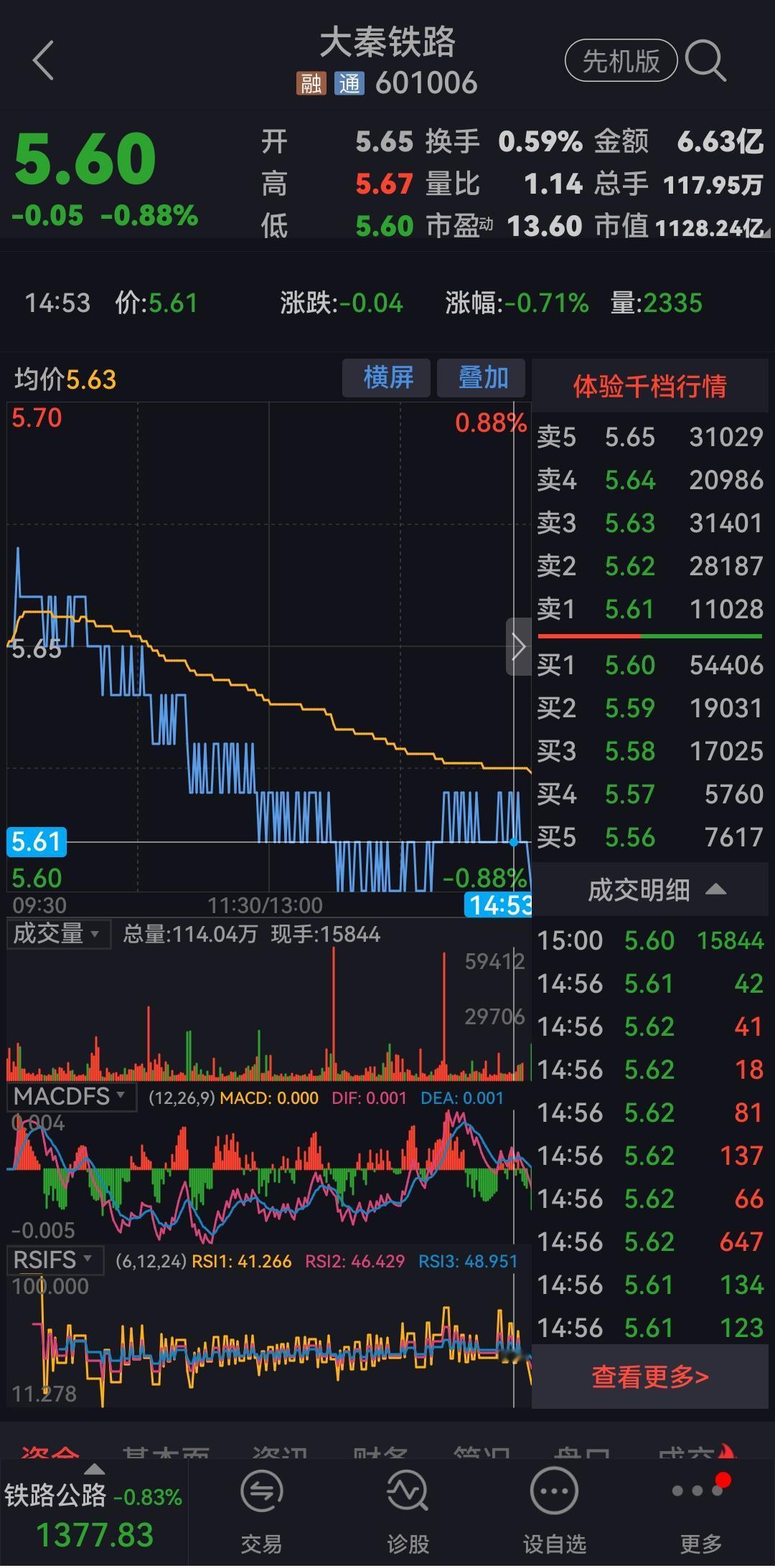Tap the intraday price line chart
Image resolution: width=775 pixels, height=1568 pixels.
tap(269, 648)
